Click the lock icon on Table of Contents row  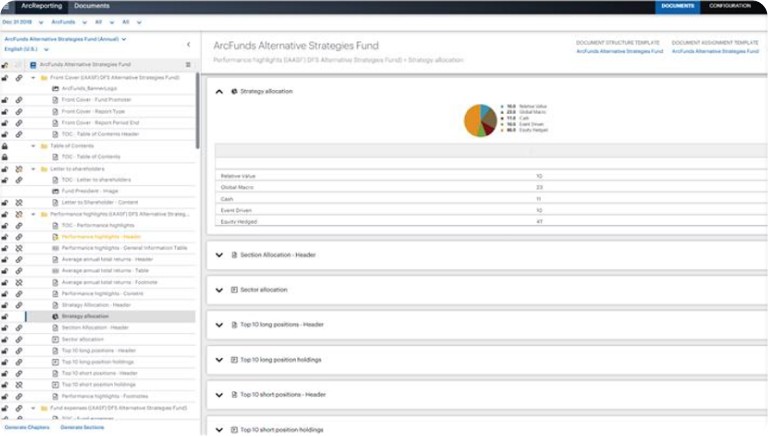[5, 146]
